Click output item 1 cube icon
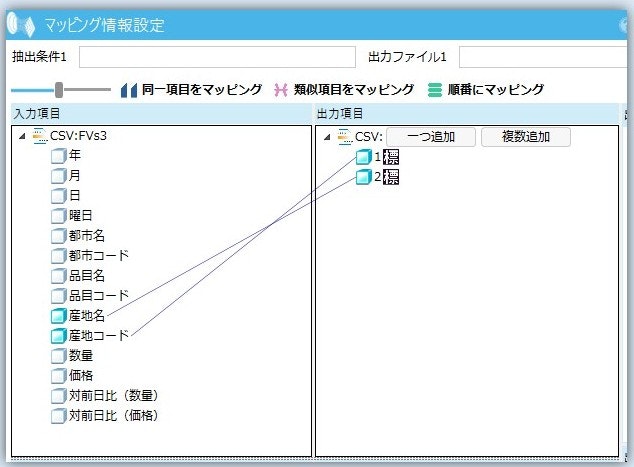Viewport: 634px width, 467px height. click(363, 157)
